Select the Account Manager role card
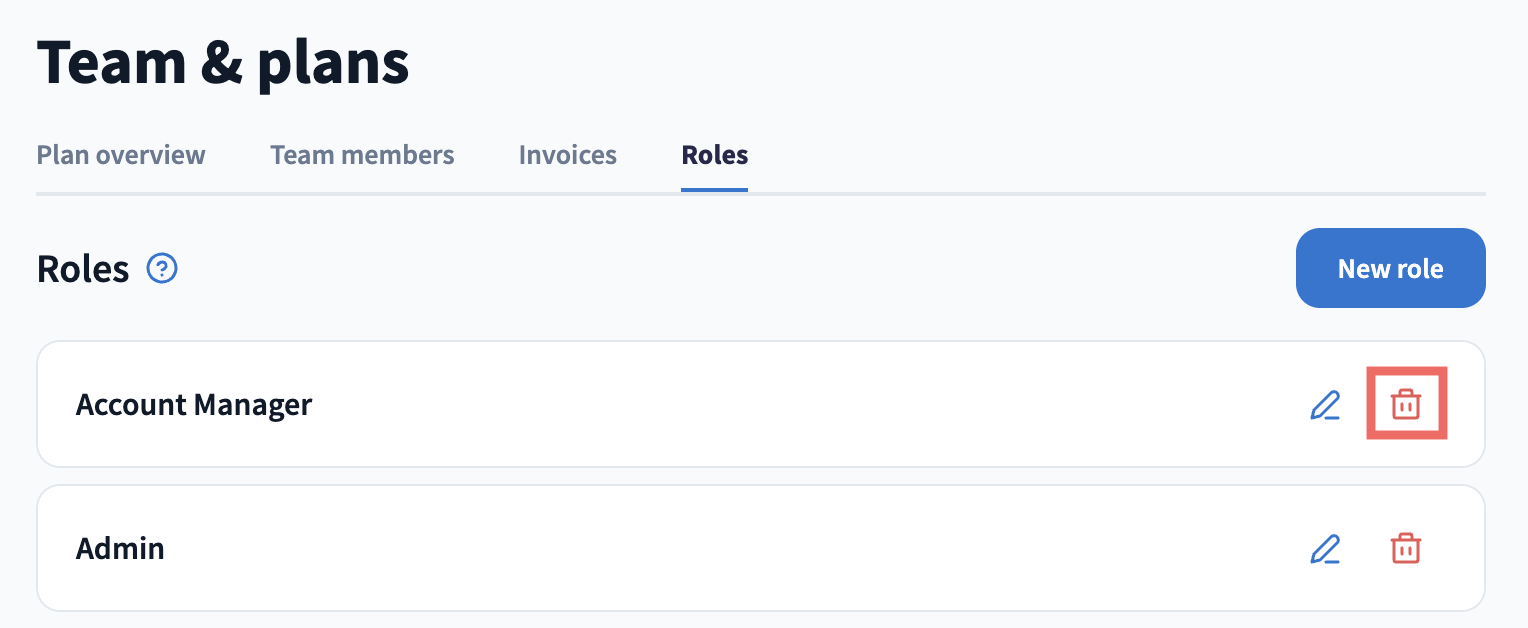The width and height of the screenshot is (1528, 628). (x=761, y=404)
